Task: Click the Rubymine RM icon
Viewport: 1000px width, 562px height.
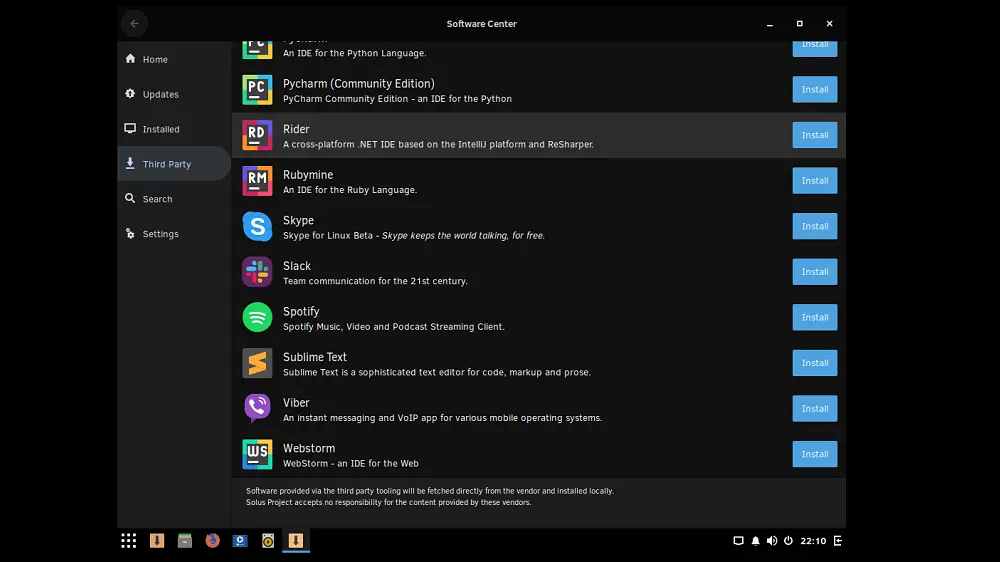Action: click(257, 181)
